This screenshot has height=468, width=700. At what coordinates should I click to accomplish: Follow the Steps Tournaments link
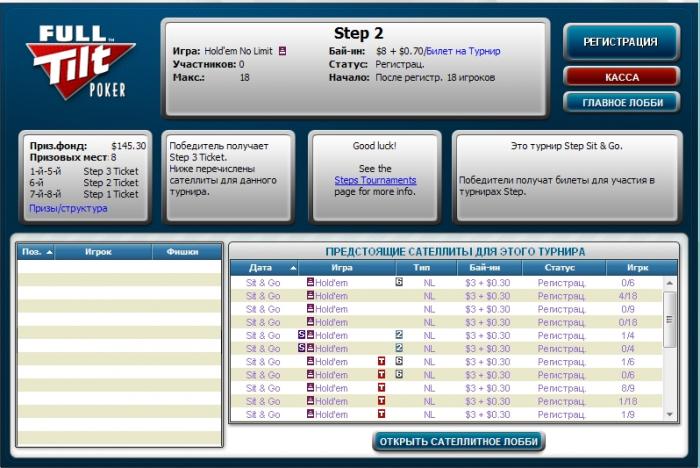click(375, 180)
